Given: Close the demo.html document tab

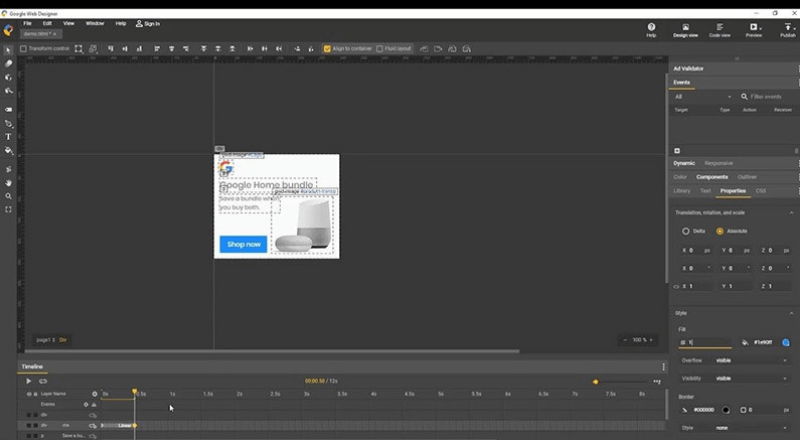Looking at the screenshot, I should [55, 34].
